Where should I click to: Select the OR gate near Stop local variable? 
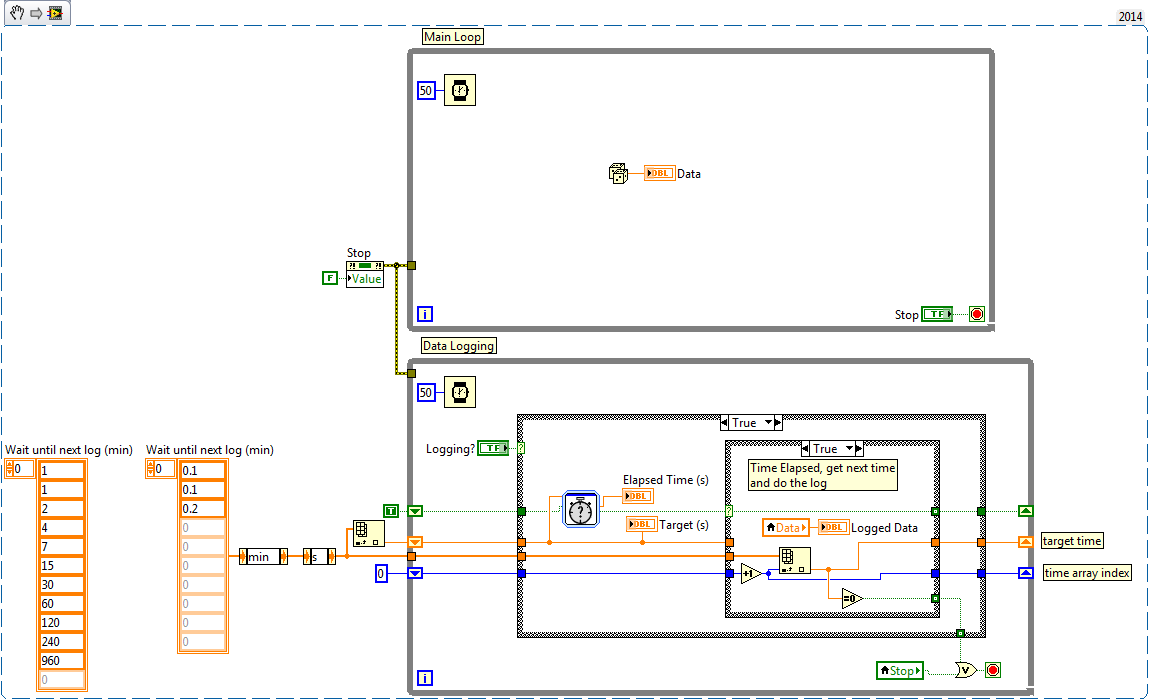click(x=966, y=669)
